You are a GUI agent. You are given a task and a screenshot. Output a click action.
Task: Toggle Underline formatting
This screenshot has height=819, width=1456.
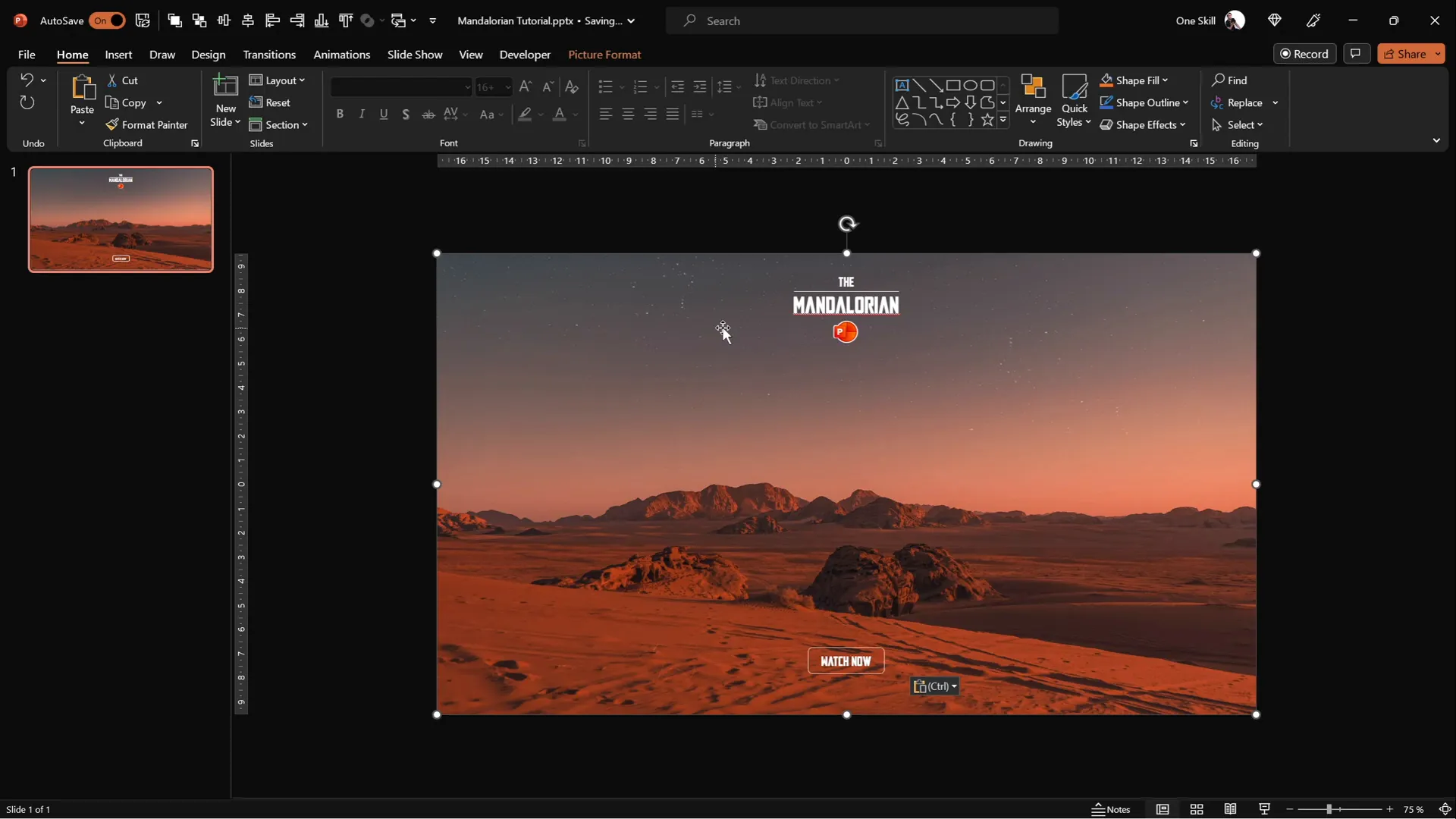(384, 115)
